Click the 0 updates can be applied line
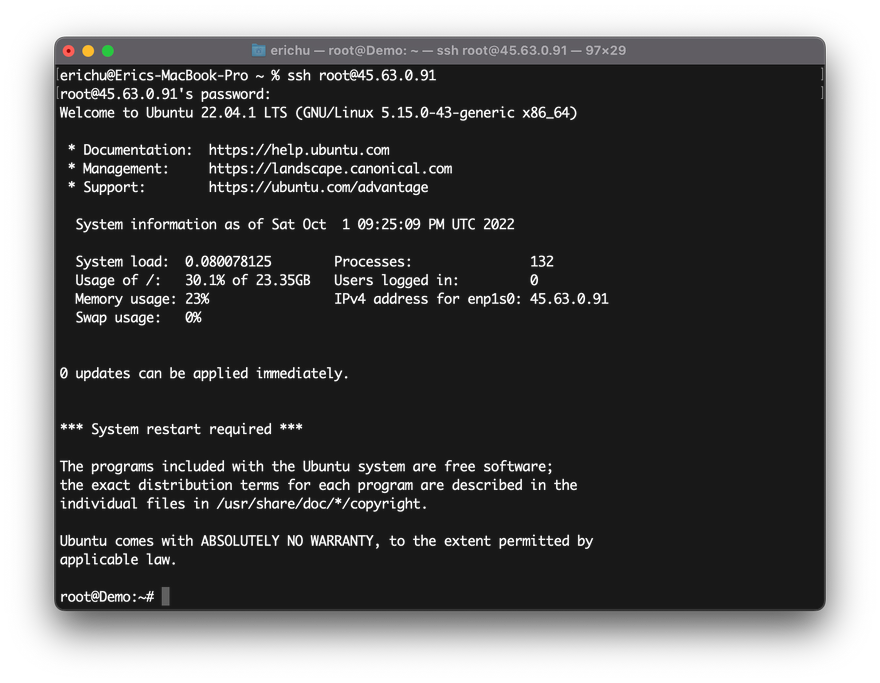 pos(204,373)
